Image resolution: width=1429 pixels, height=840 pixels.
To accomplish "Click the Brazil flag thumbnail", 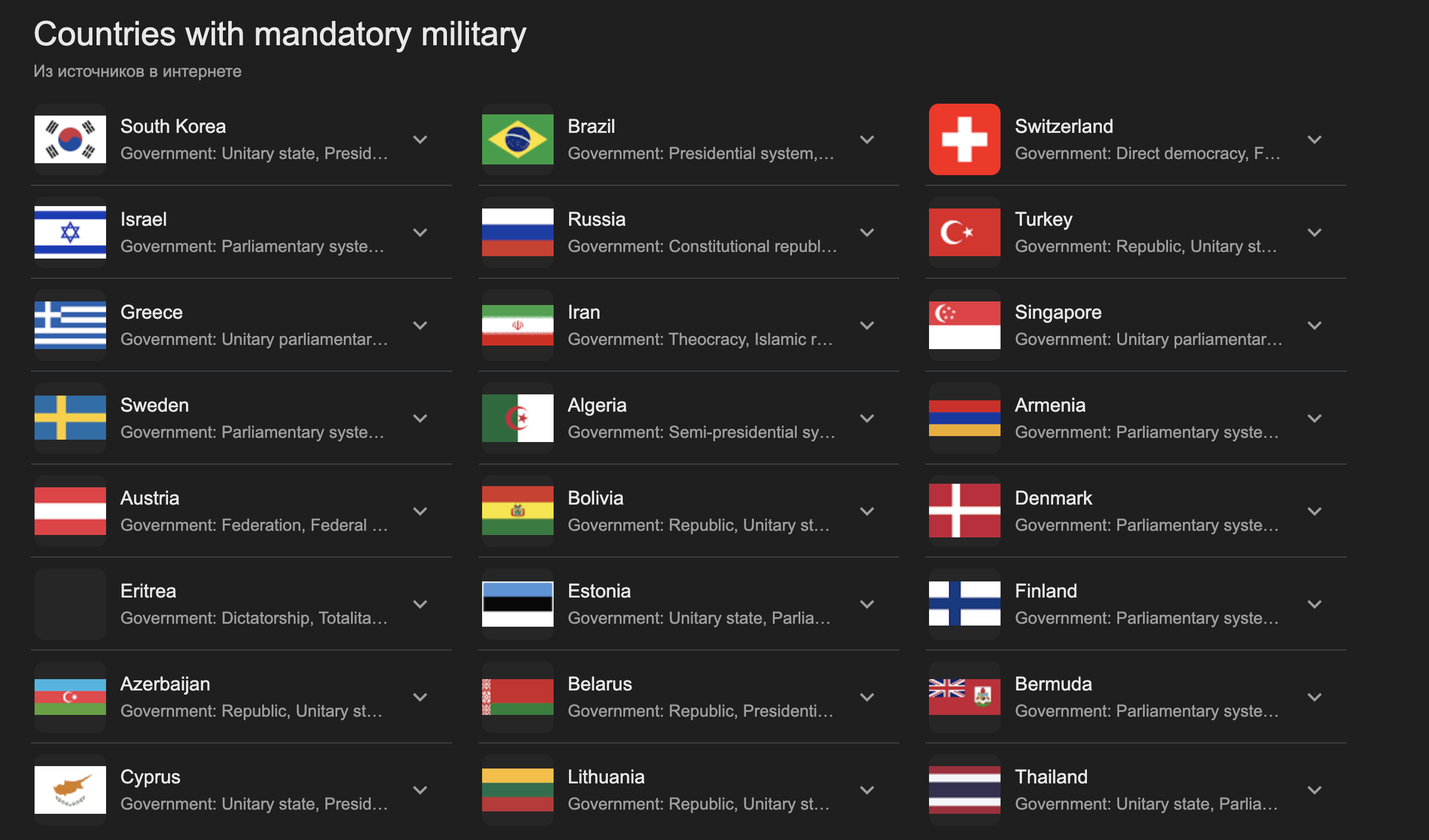I will click(517, 139).
